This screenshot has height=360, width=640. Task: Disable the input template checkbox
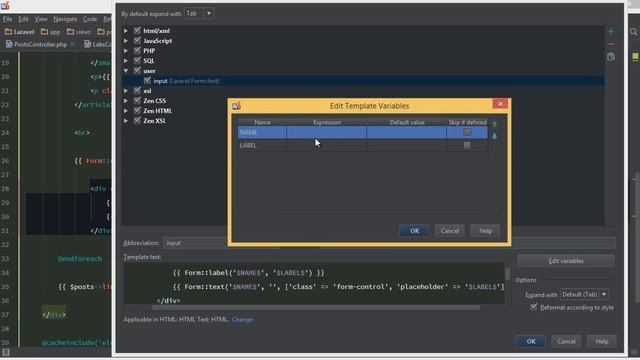click(147, 81)
